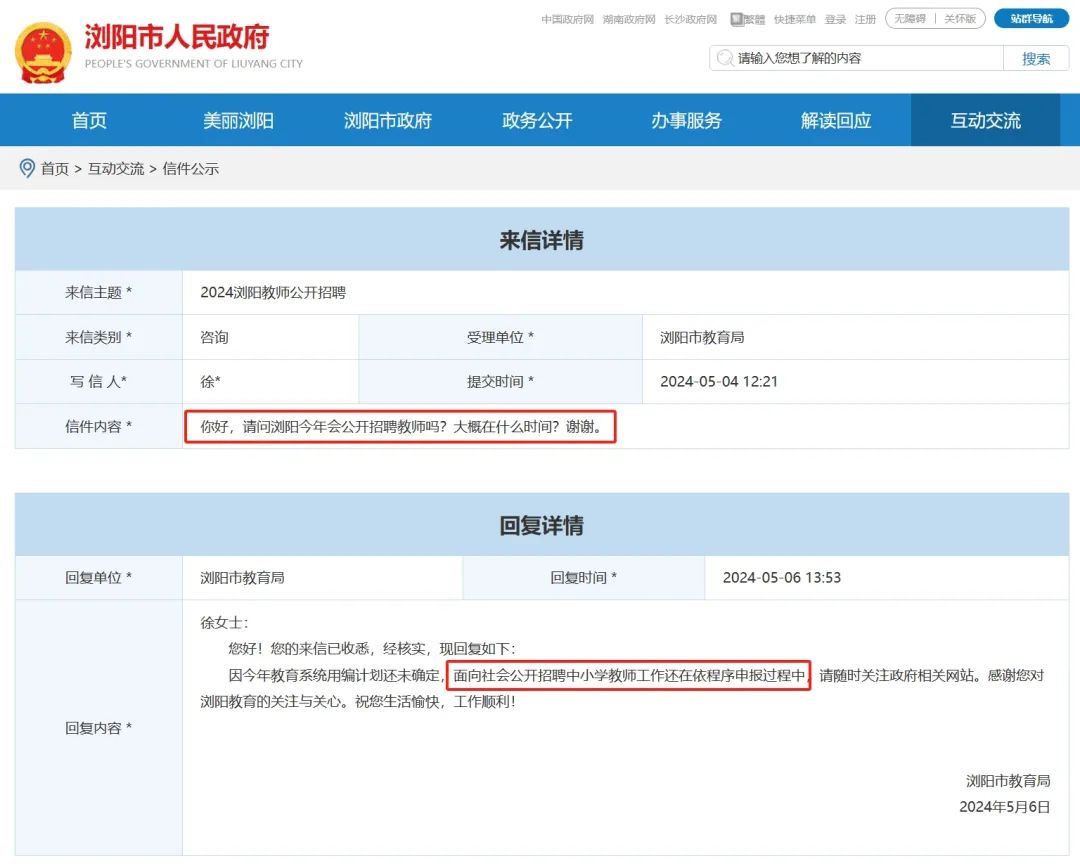1080x868 pixels.
Task: Open the 长沙政府网 link
Action: [691, 19]
